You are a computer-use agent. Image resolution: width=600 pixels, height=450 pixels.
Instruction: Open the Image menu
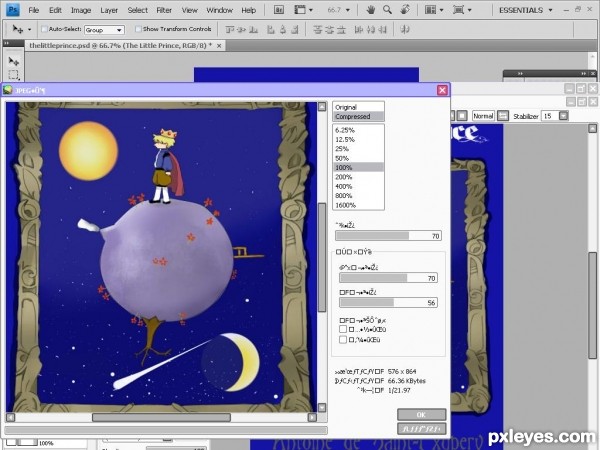[x=81, y=10]
